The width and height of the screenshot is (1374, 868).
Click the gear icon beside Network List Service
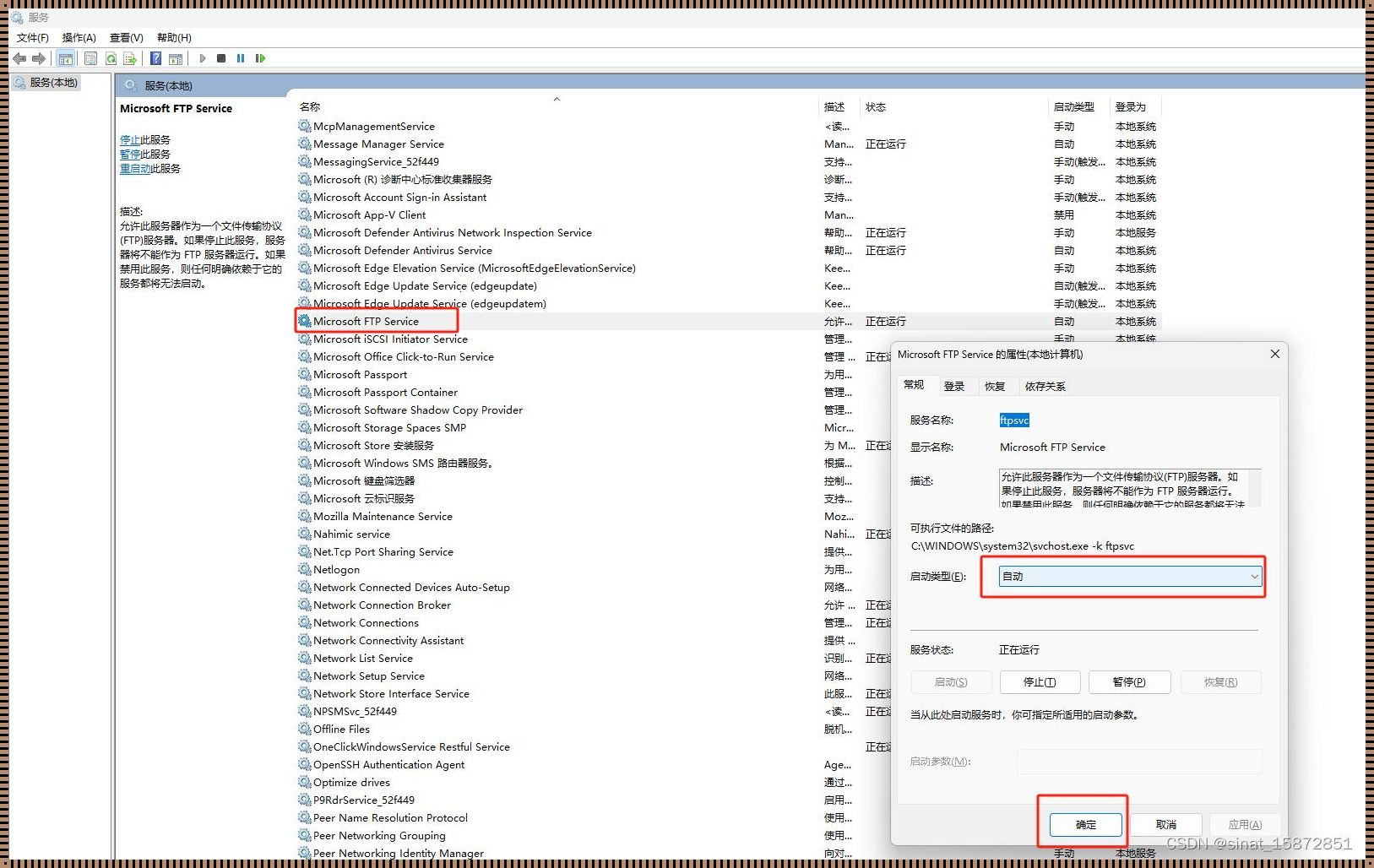tap(305, 658)
